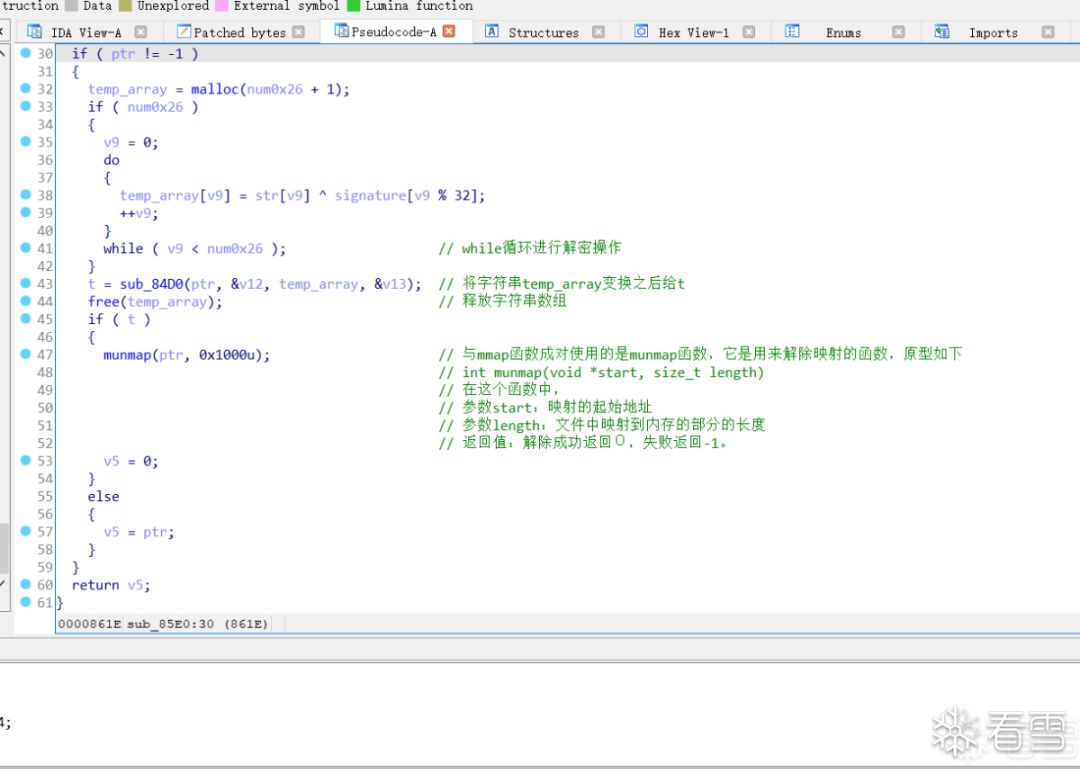Close the Structures tab

point(599,32)
